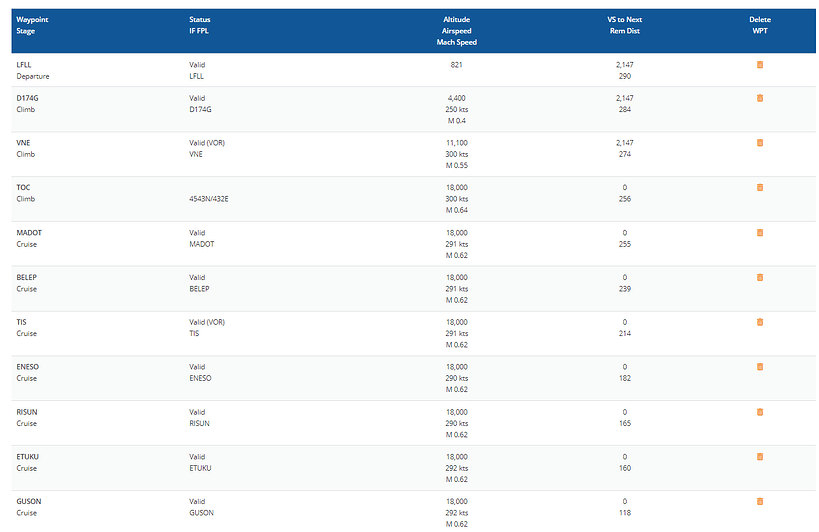Screen dimensions: 819x532
Task: Delete the D174G waypoint
Action: click(760, 98)
